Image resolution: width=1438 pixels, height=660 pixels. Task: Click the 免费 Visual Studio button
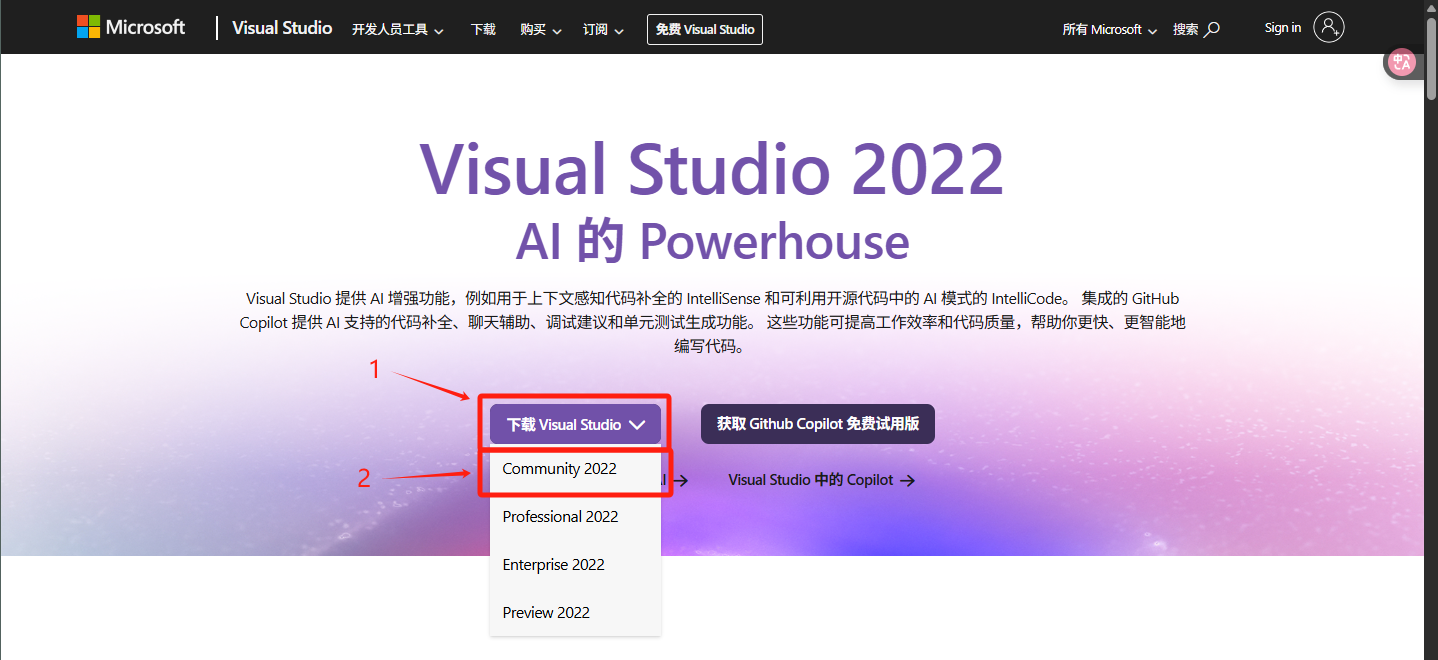coord(704,29)
